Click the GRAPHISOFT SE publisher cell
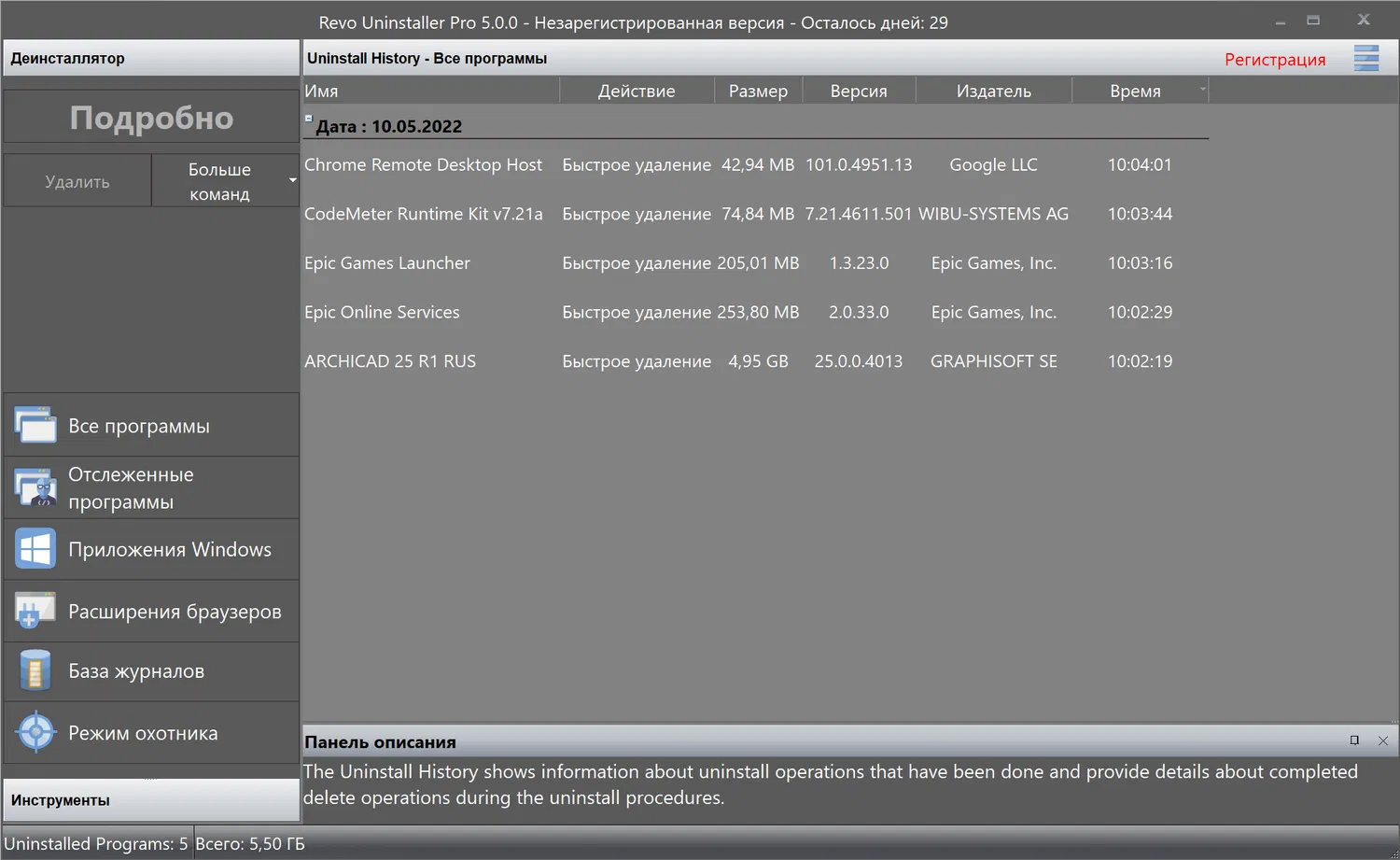This screenshot has width=1400, height=860. point(993,361)
